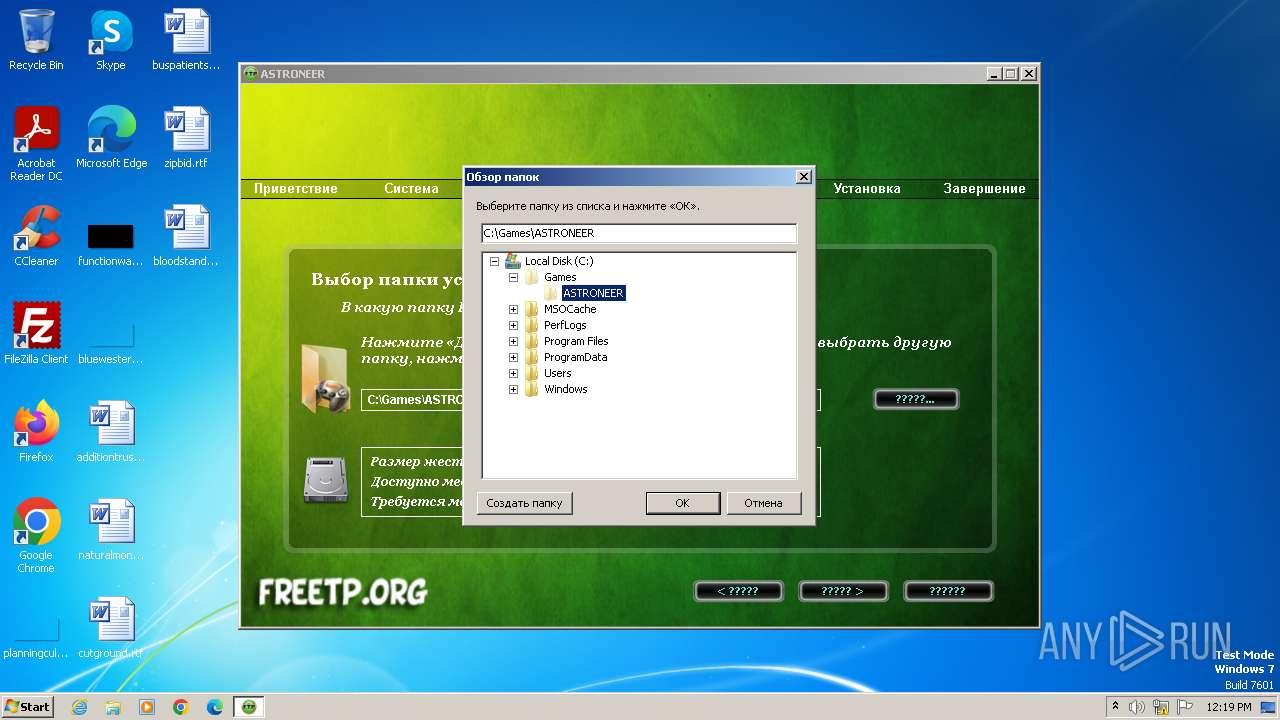The width and height of the screenshot is (1280, 720).
Task: Select the buspatients document icon
Action: coord(186,40)
